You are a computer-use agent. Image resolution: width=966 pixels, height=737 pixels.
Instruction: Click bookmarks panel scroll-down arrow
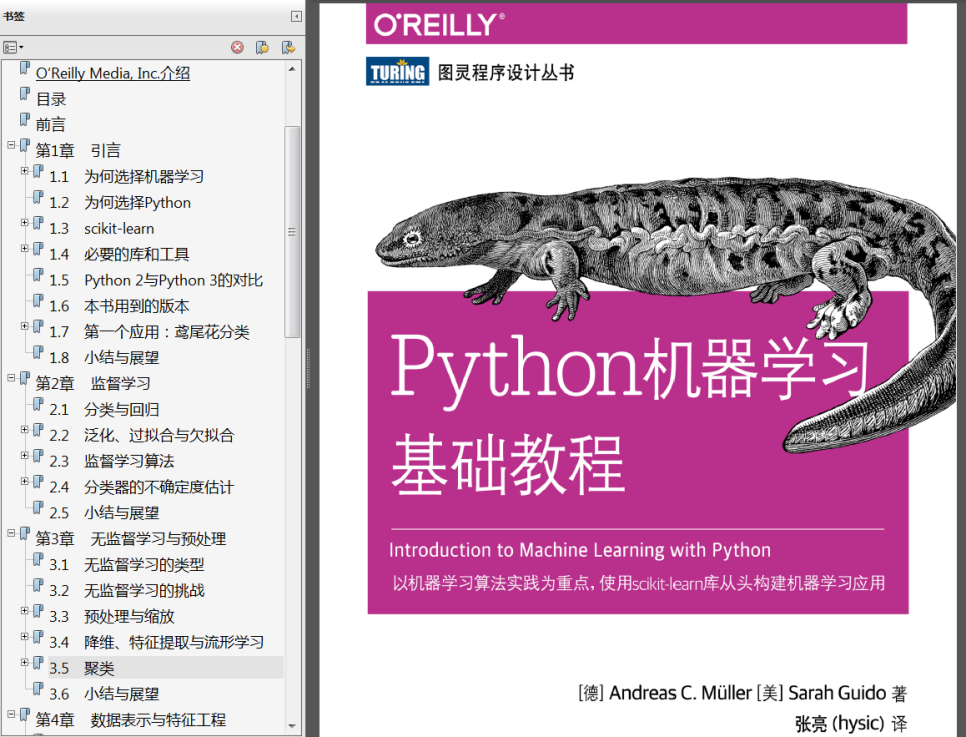pos(292,727)
